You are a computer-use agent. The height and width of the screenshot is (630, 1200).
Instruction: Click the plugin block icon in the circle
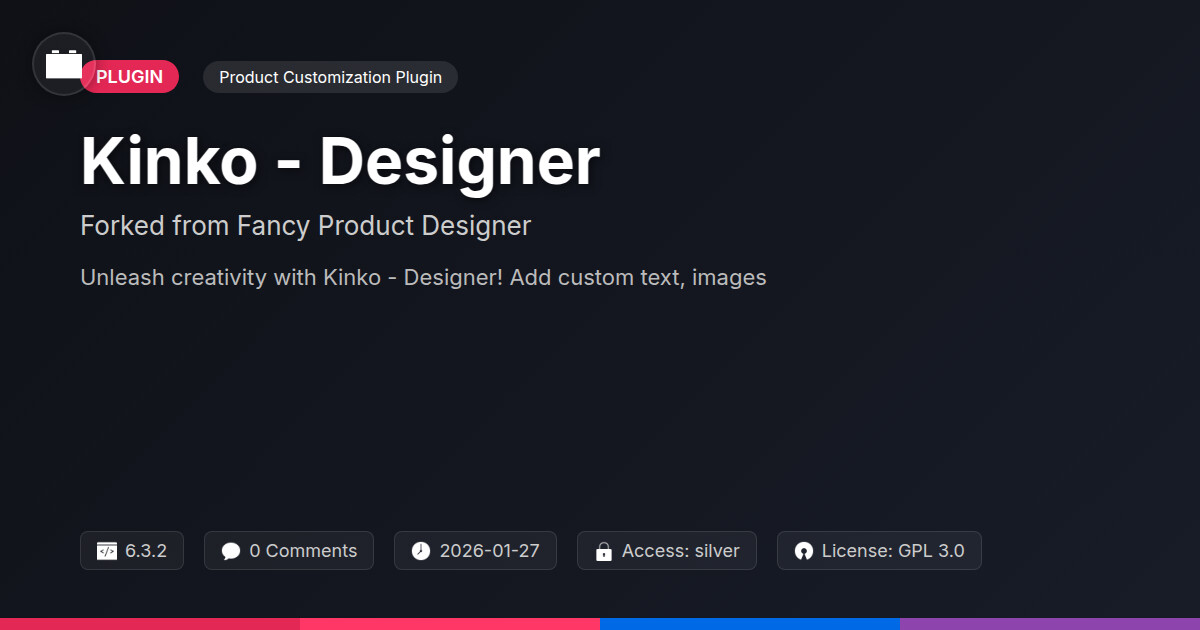[64, 65]
